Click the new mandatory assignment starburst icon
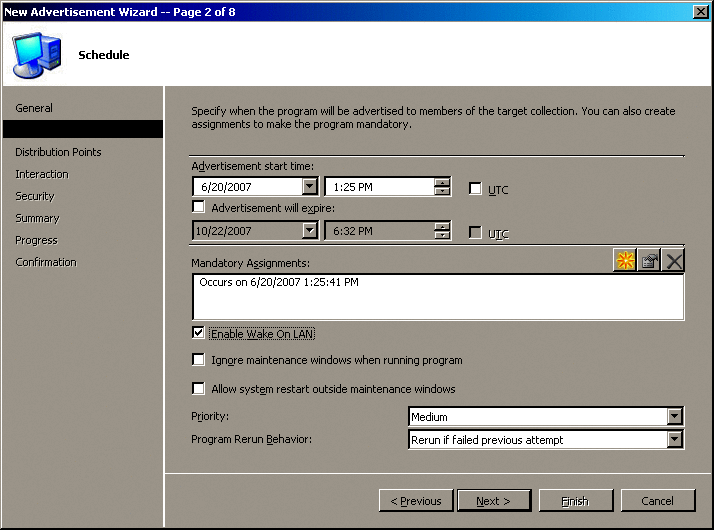714x530 pixels. pyautogui.click(x=625, y=260)
